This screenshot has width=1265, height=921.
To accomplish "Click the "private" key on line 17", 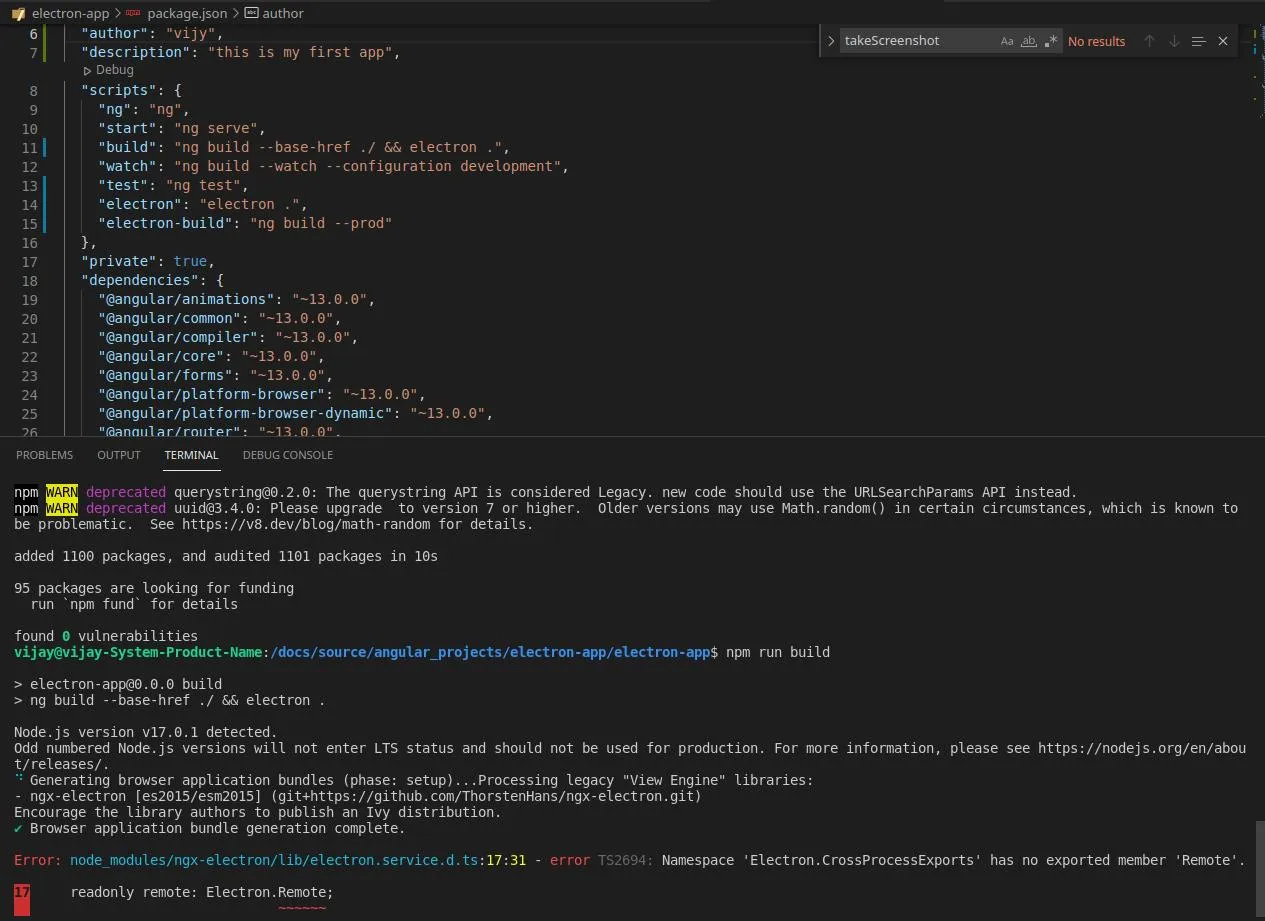I will coord(119,261).
